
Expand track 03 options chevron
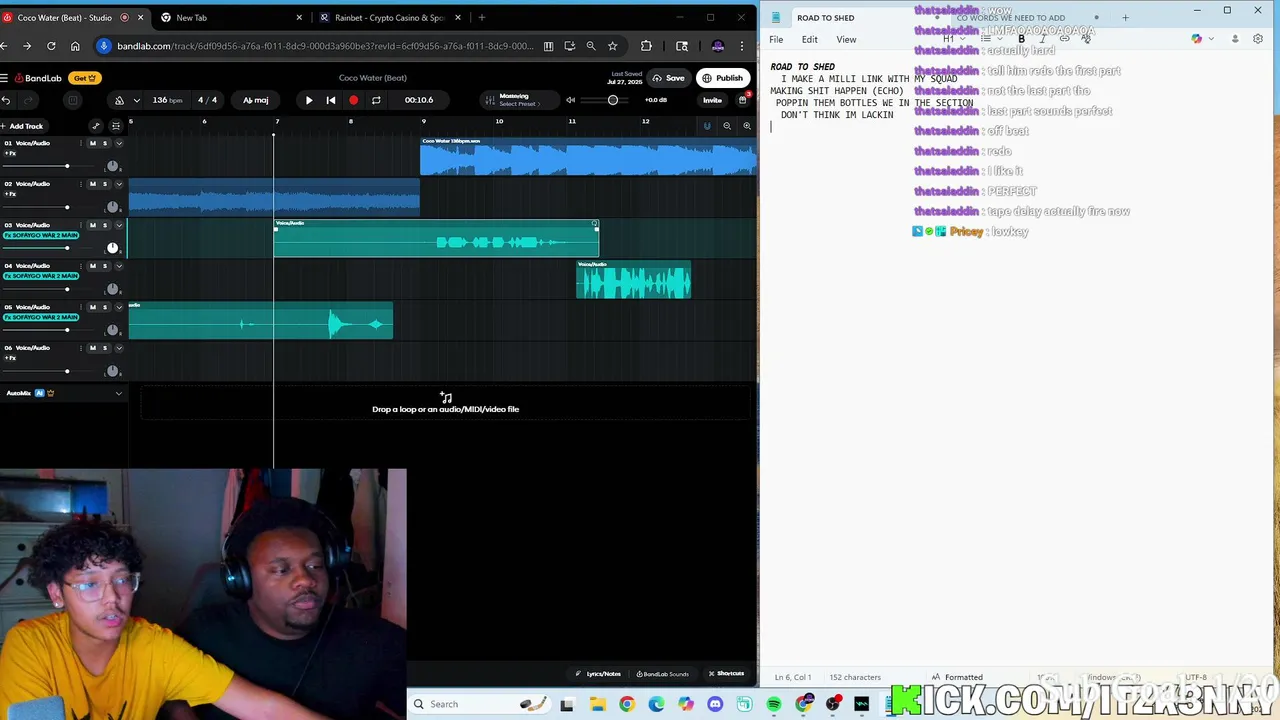coord(118,225)
